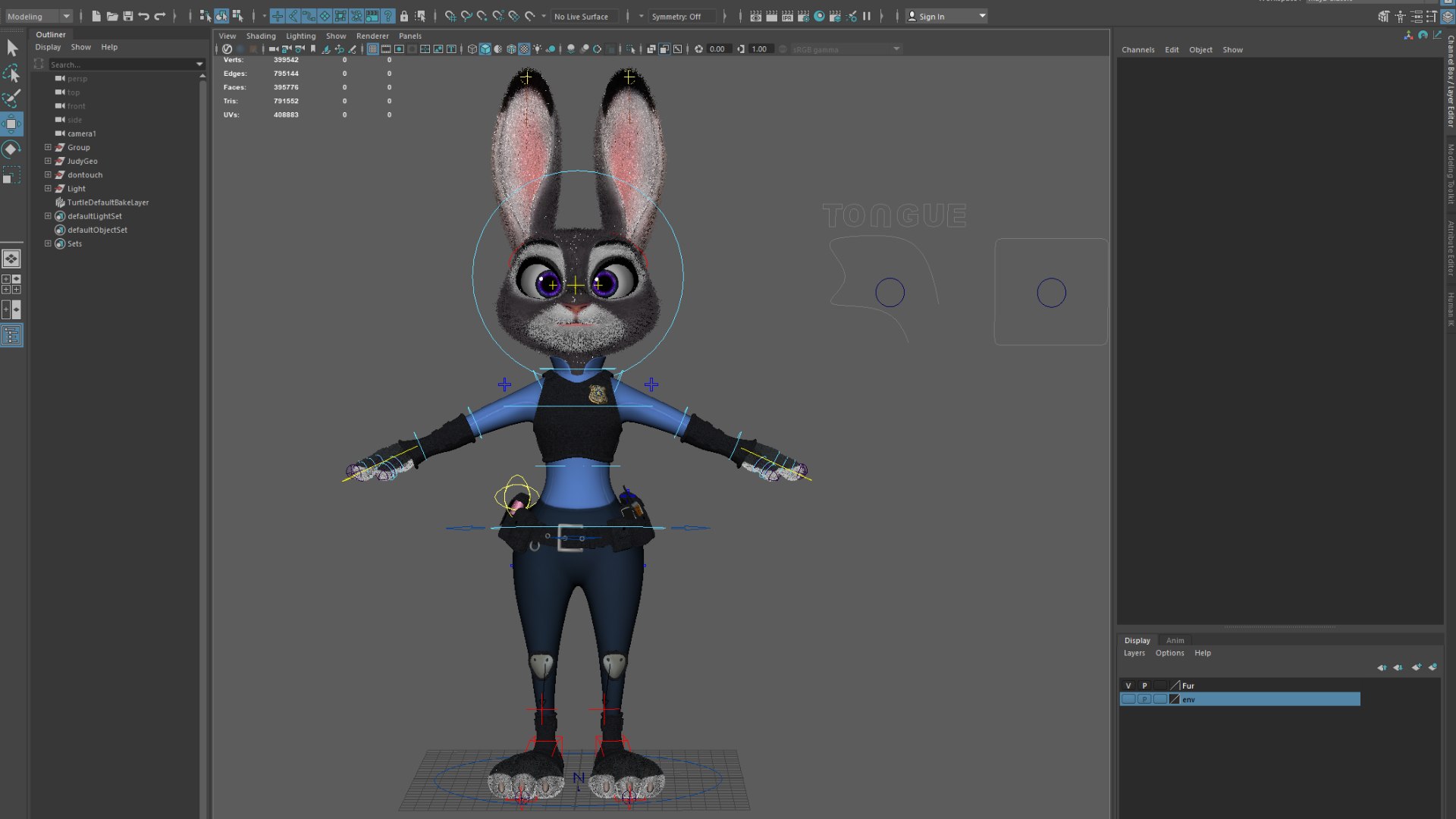Choose the Lasso select tool
The width and height of the screenshot is (1456, 819).
pyautogui.click(x=12, y=74)
